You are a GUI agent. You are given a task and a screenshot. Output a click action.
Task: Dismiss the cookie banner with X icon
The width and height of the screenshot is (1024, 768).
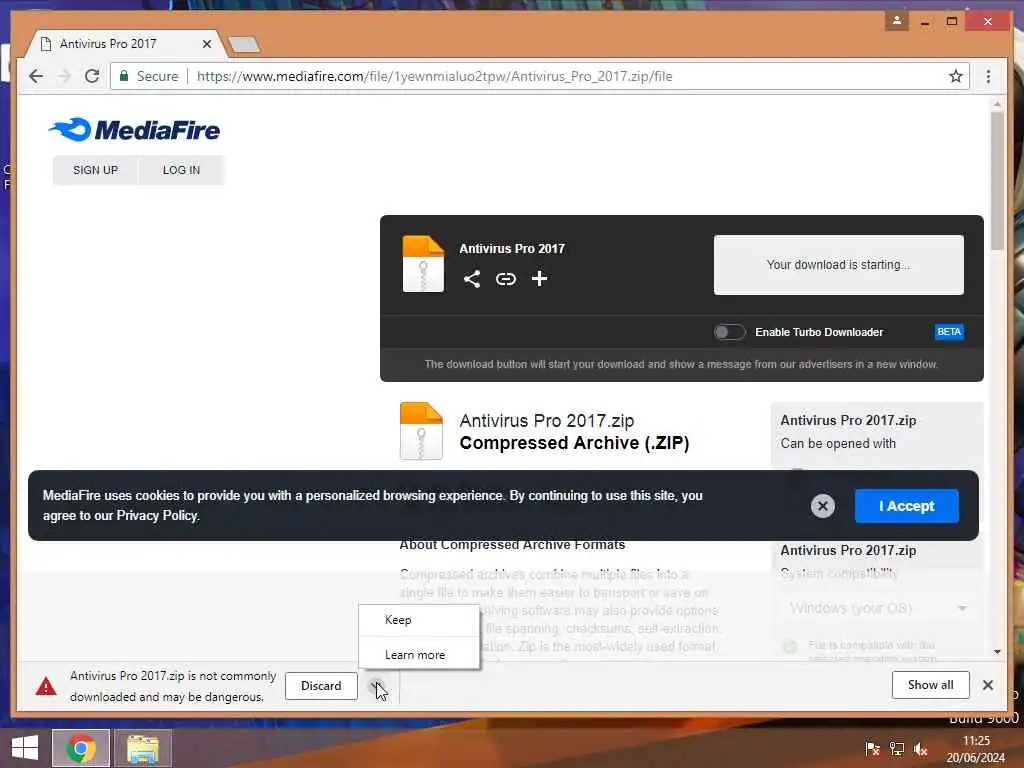823,505
